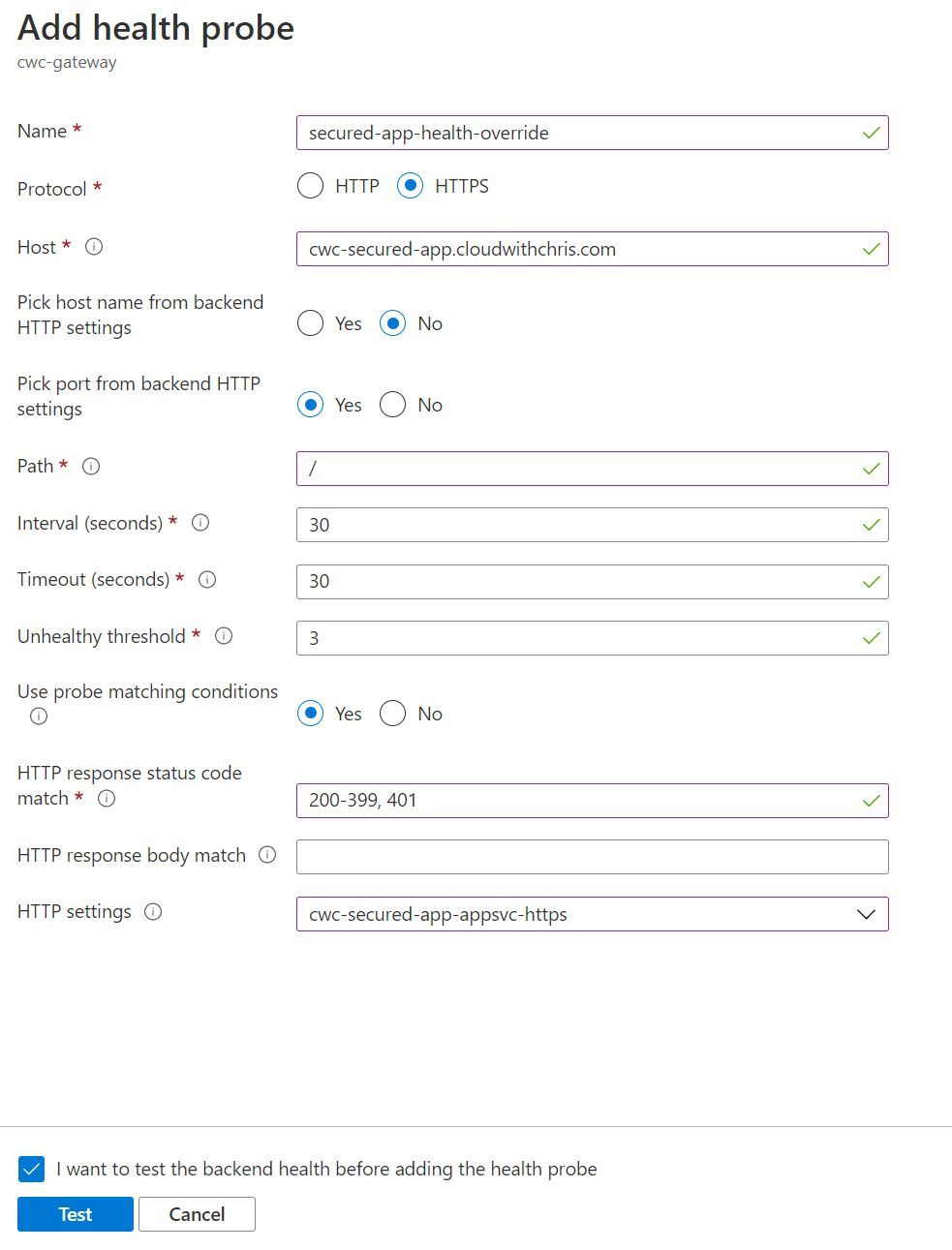Click the HTTP response status code match info icon
The height and width of the screenshot is (1250, 952).
tap(107, 799)
